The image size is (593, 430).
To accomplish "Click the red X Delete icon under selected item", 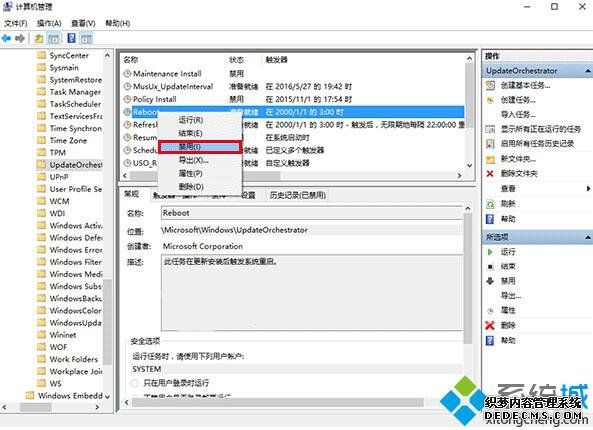I will (x=490, y=325).
